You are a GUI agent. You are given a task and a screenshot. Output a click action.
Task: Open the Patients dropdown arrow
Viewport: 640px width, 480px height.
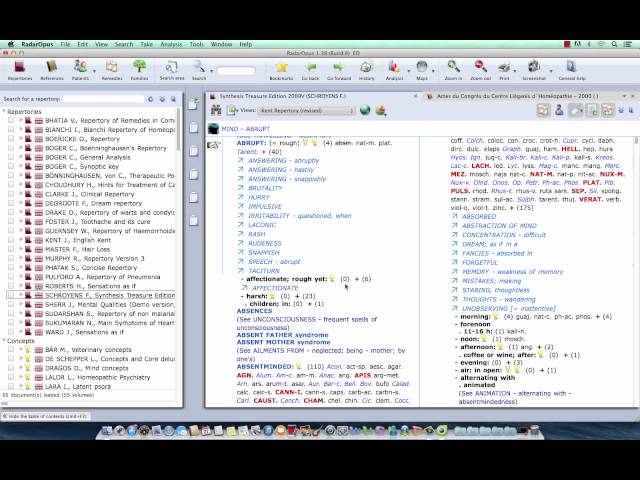point(94,71)
